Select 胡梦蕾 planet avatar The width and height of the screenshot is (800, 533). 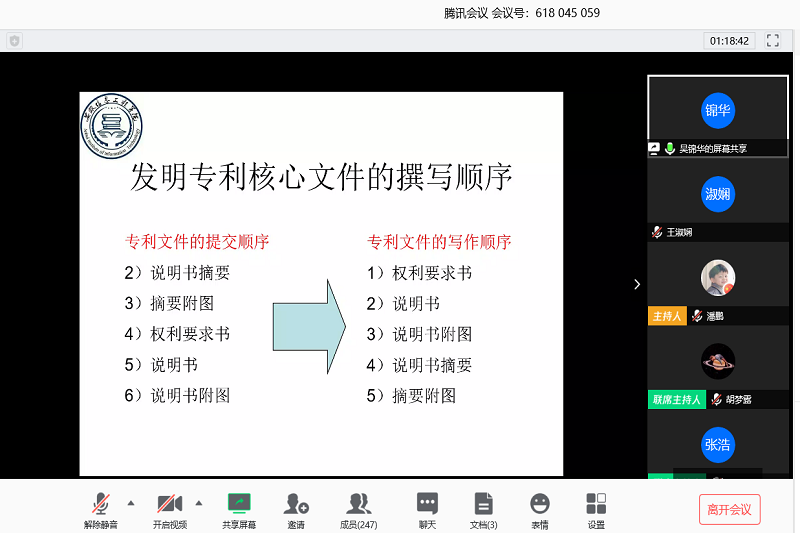(x=718, y=362)
